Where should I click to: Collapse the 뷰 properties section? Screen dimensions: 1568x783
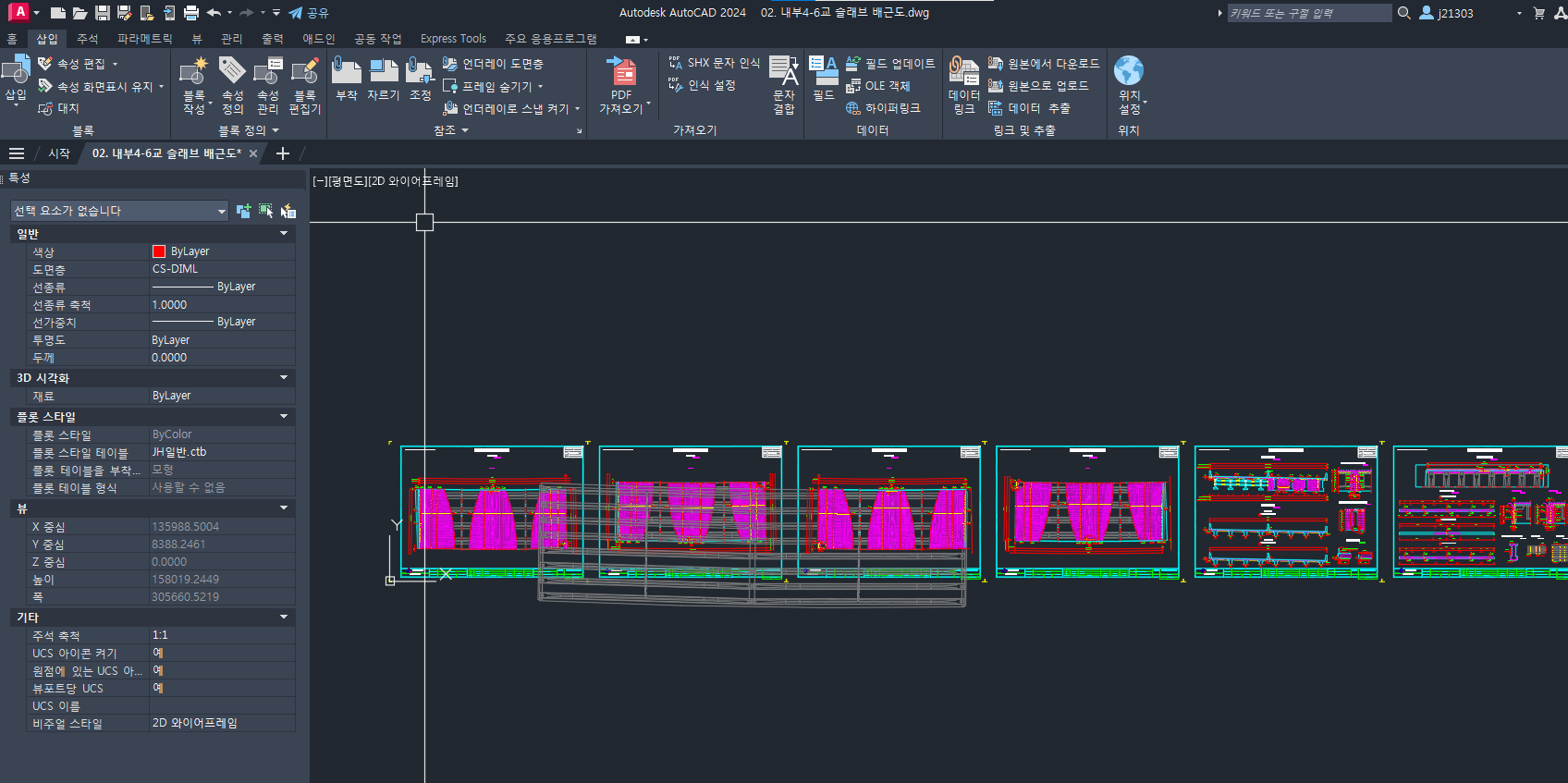pyautogui.click(x=284, y=508)
